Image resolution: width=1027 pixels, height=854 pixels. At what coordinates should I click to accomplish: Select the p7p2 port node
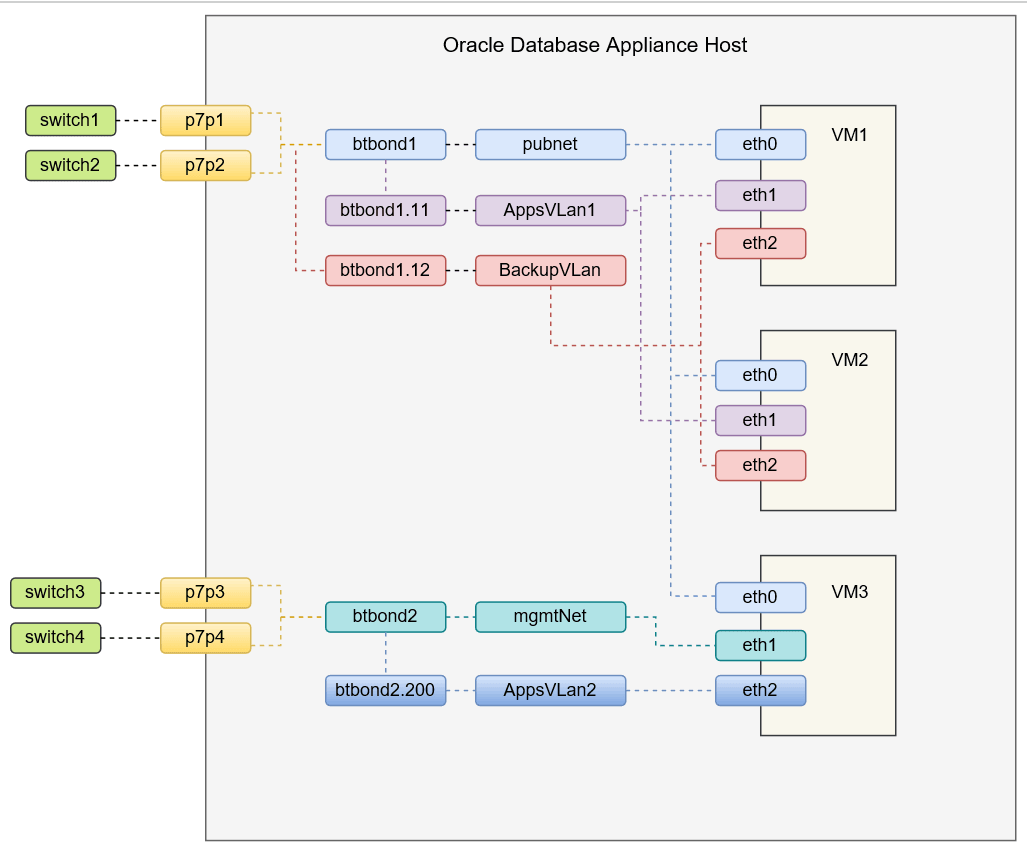[205, 165]
